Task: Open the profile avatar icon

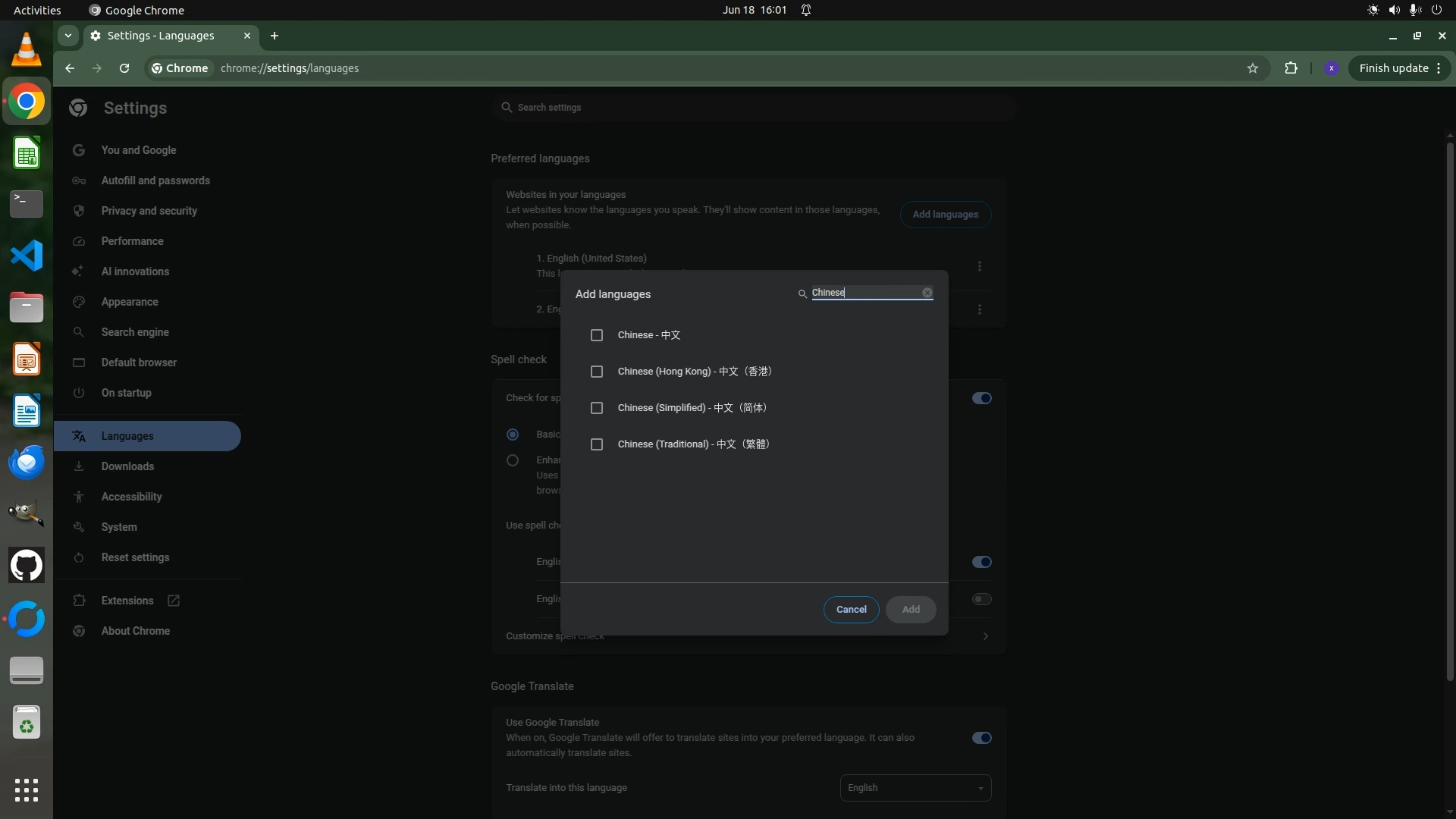Action: point(1331,68)
